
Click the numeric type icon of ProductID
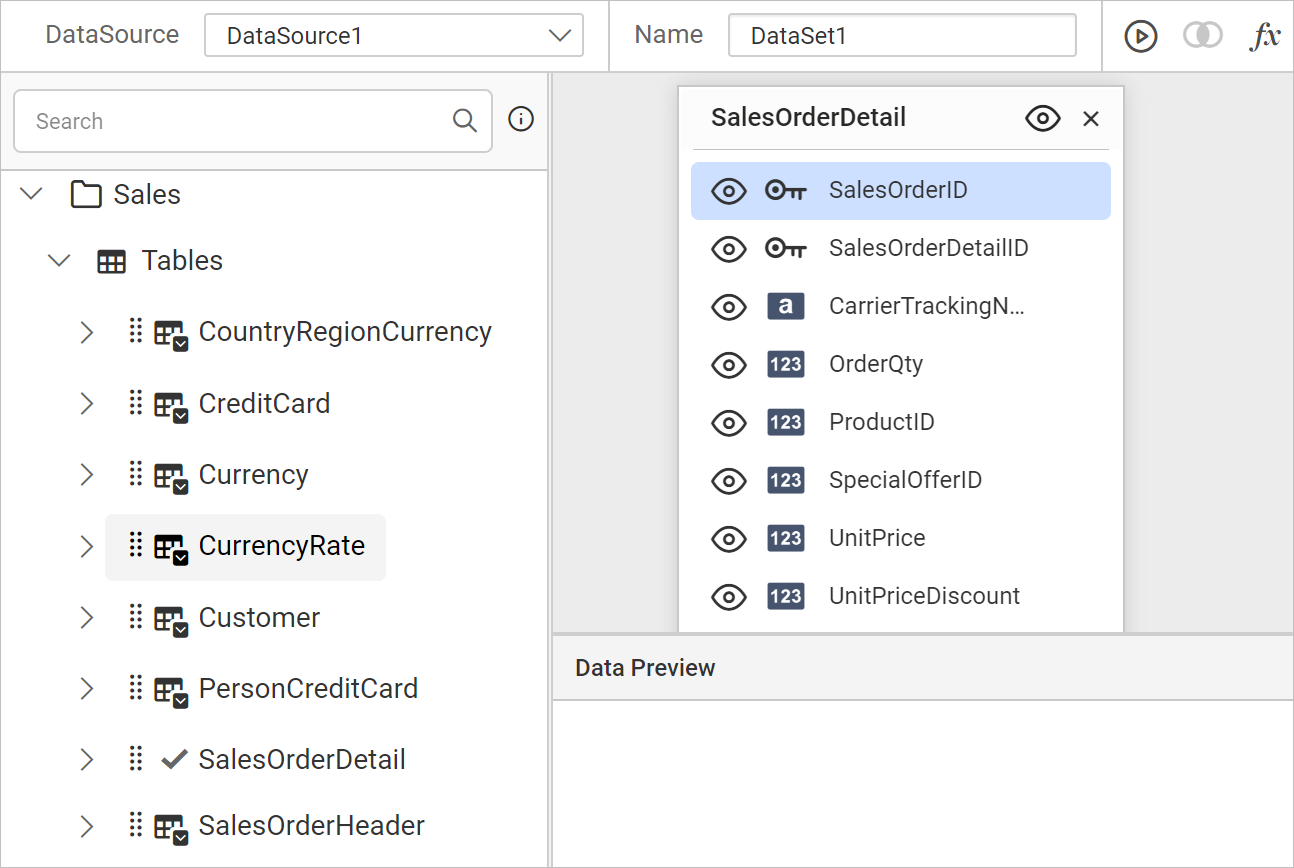pyautogui.click(x=786, y=422)
